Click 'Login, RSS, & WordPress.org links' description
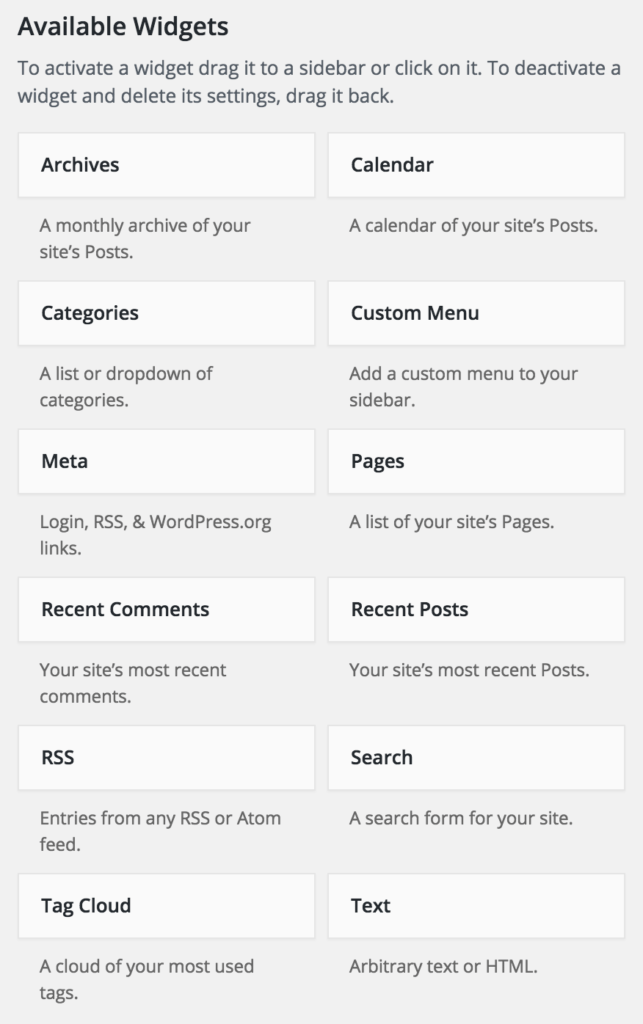The width and height of the screenshot is (643, 1024). pyautogui.click(x=155, y=535)
